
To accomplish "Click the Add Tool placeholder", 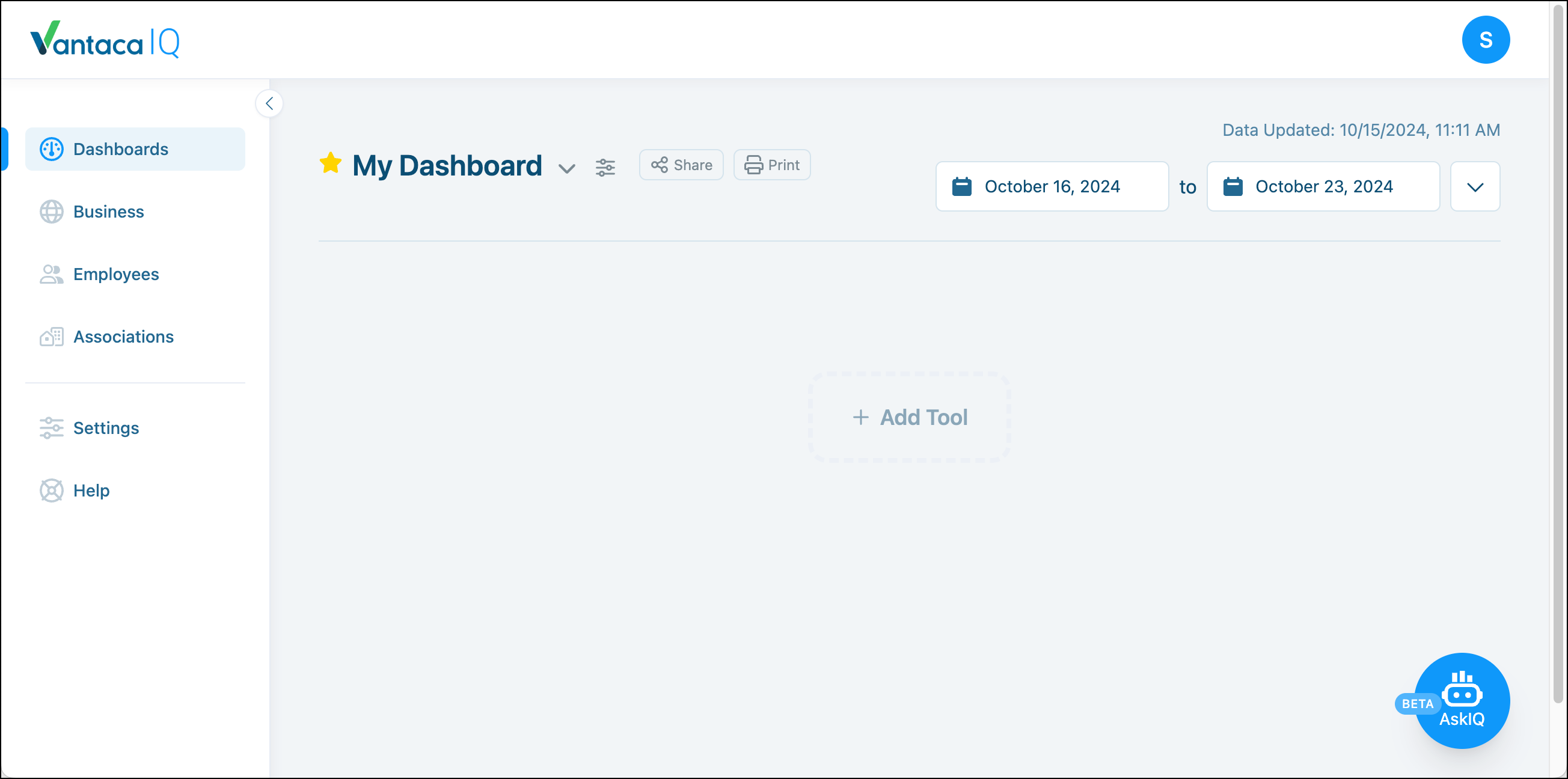I will click(910, 418).
